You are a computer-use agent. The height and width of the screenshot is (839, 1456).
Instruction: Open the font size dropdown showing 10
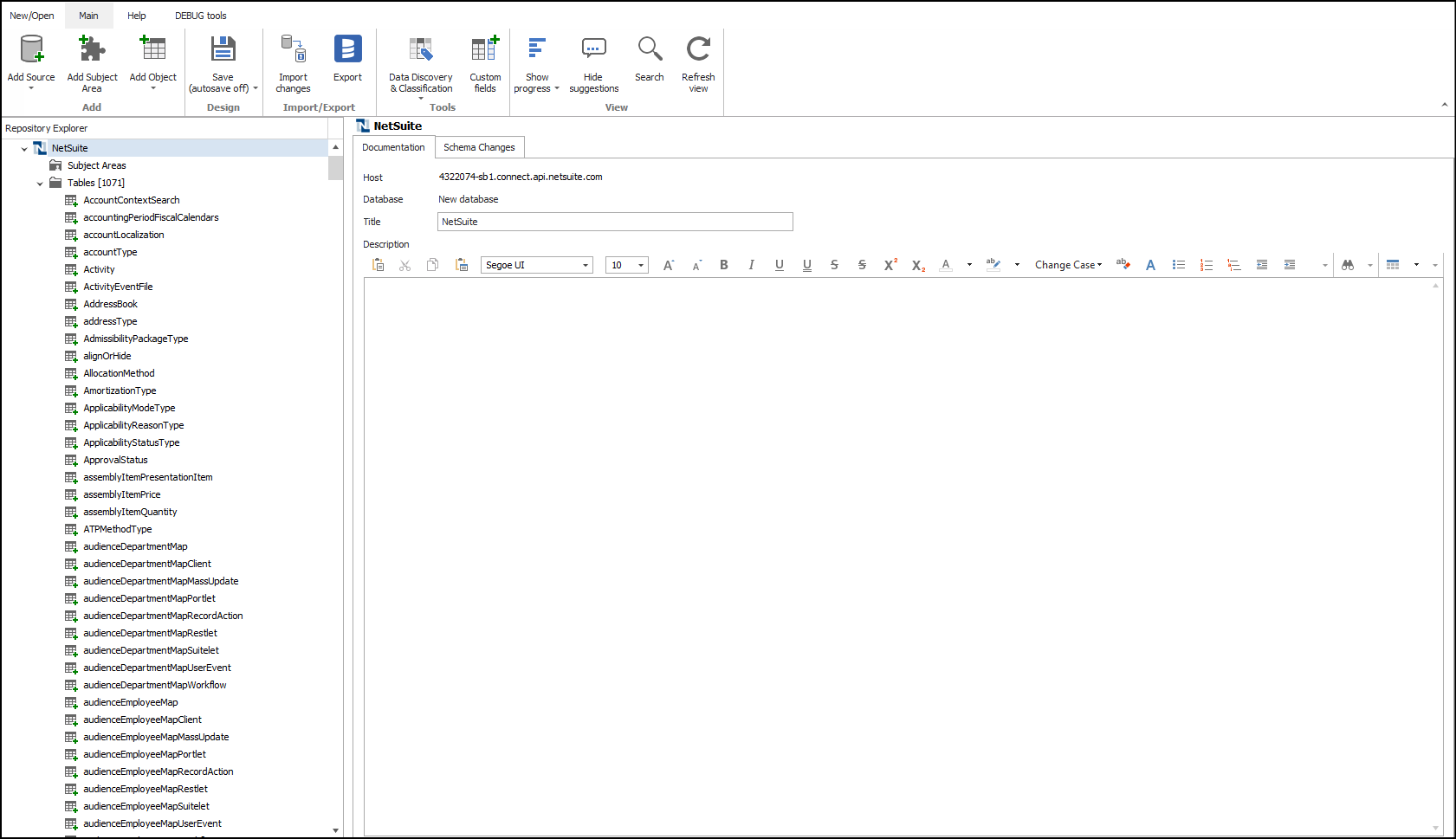641,265
